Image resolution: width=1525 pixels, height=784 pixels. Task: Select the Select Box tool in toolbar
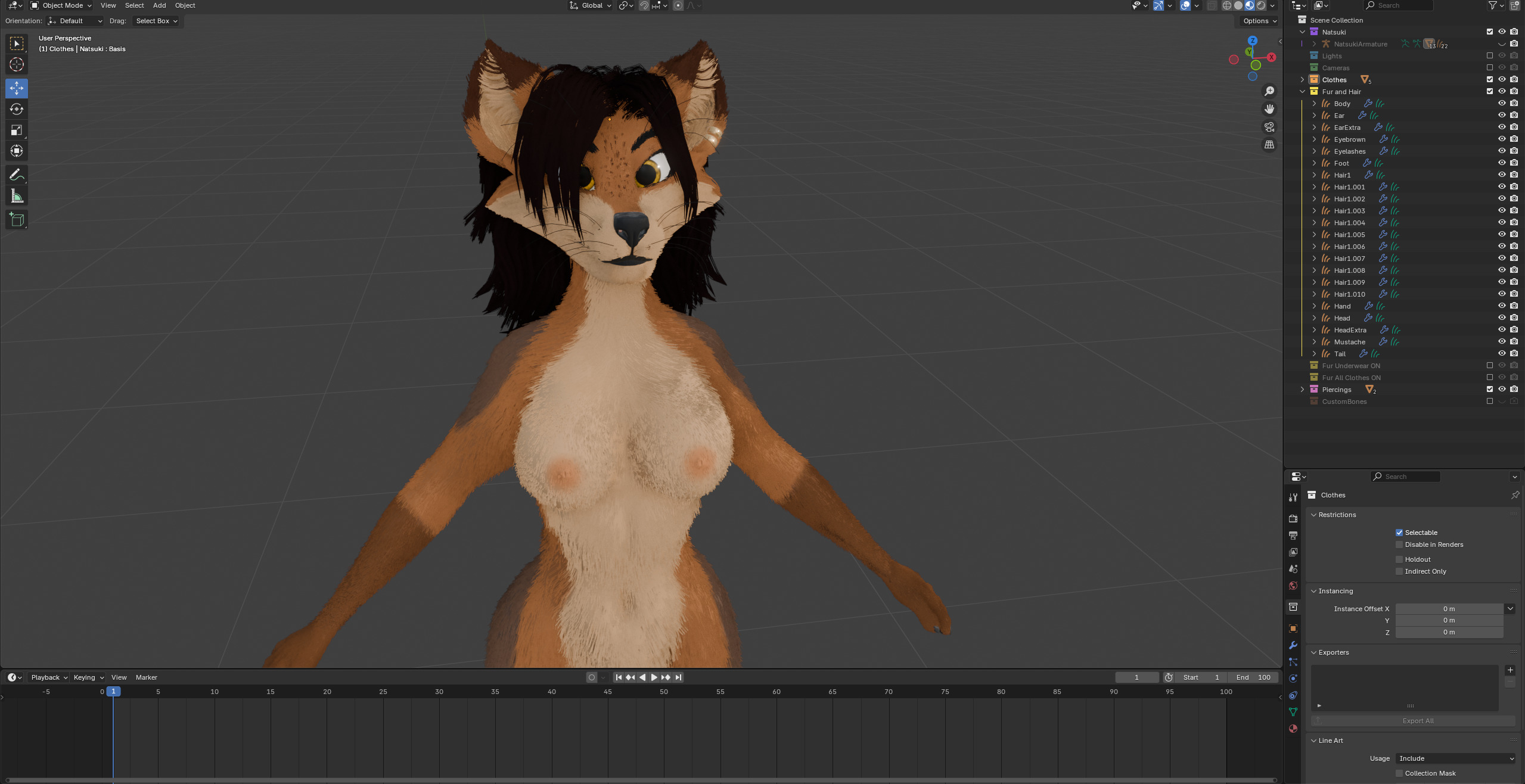[17, 43]
